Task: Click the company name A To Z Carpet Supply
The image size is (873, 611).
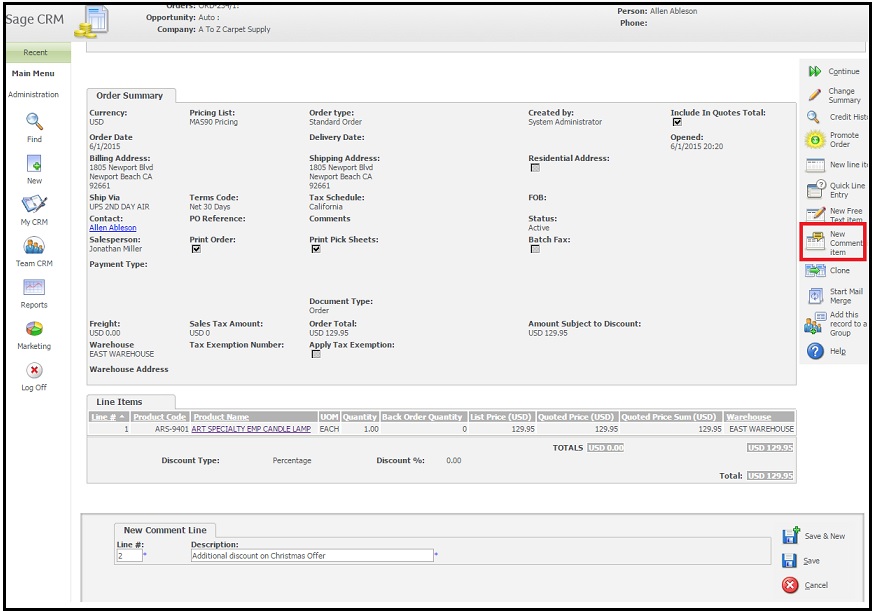Action: pyautogui.click(x=234, y=29)
